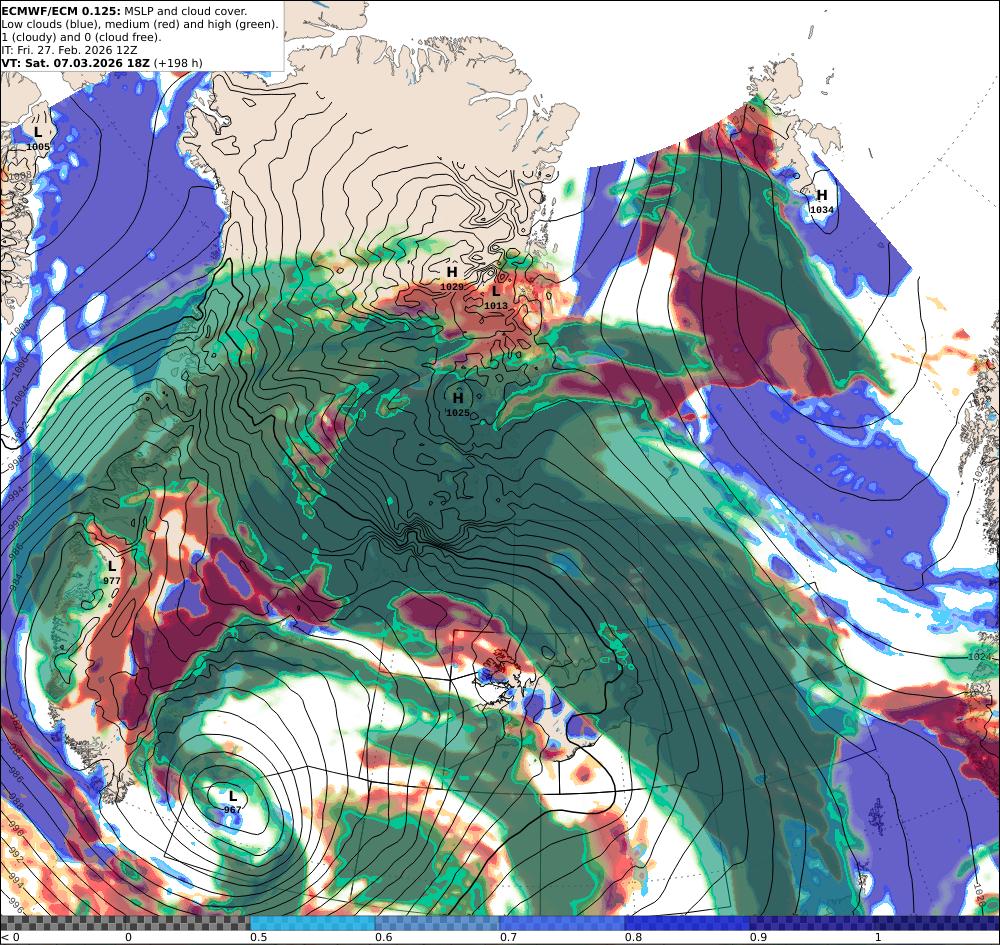Click the '0.7' colorbar label
Image resolution: width=1000 pixels, height=945 pixels.
[x=508, y=937]
